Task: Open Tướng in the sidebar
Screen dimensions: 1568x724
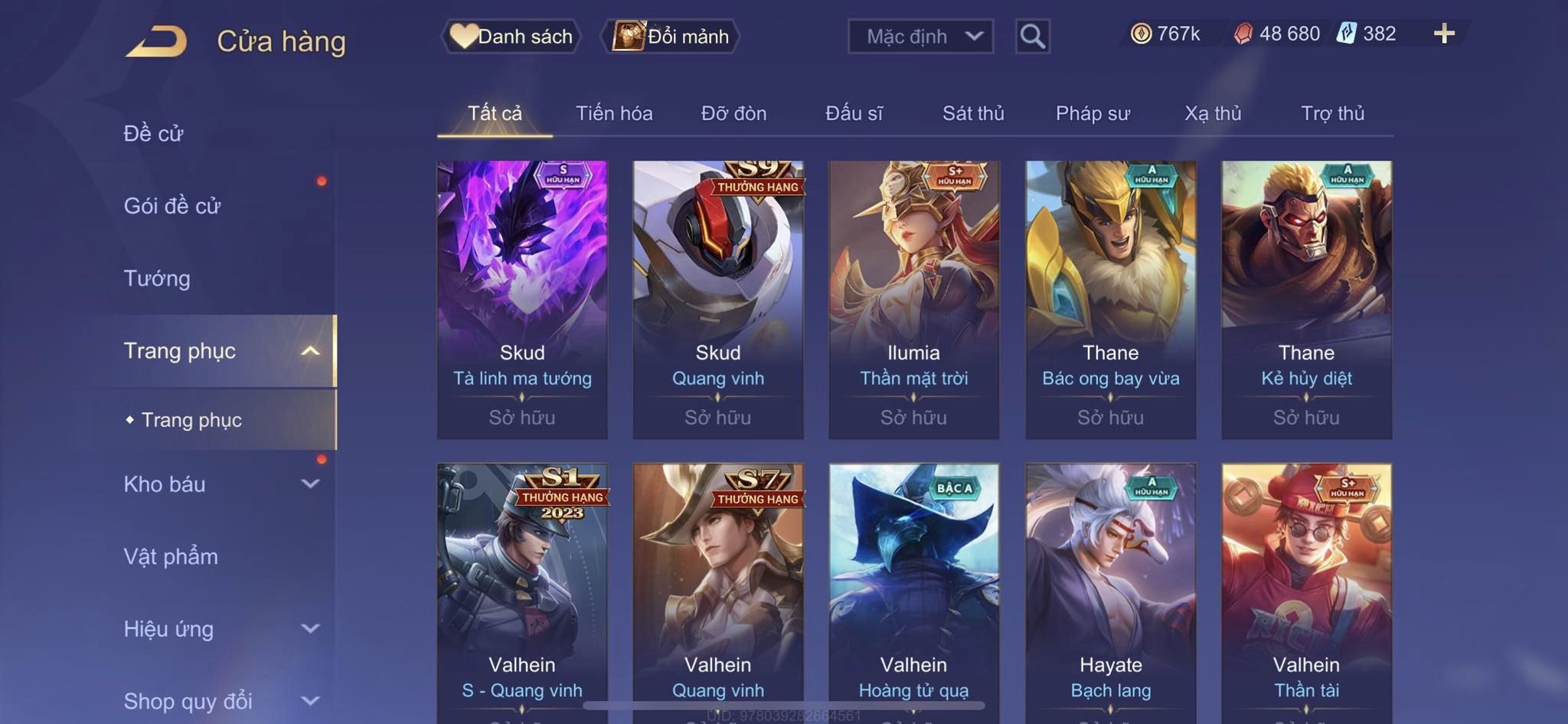Action: [157, 279]
